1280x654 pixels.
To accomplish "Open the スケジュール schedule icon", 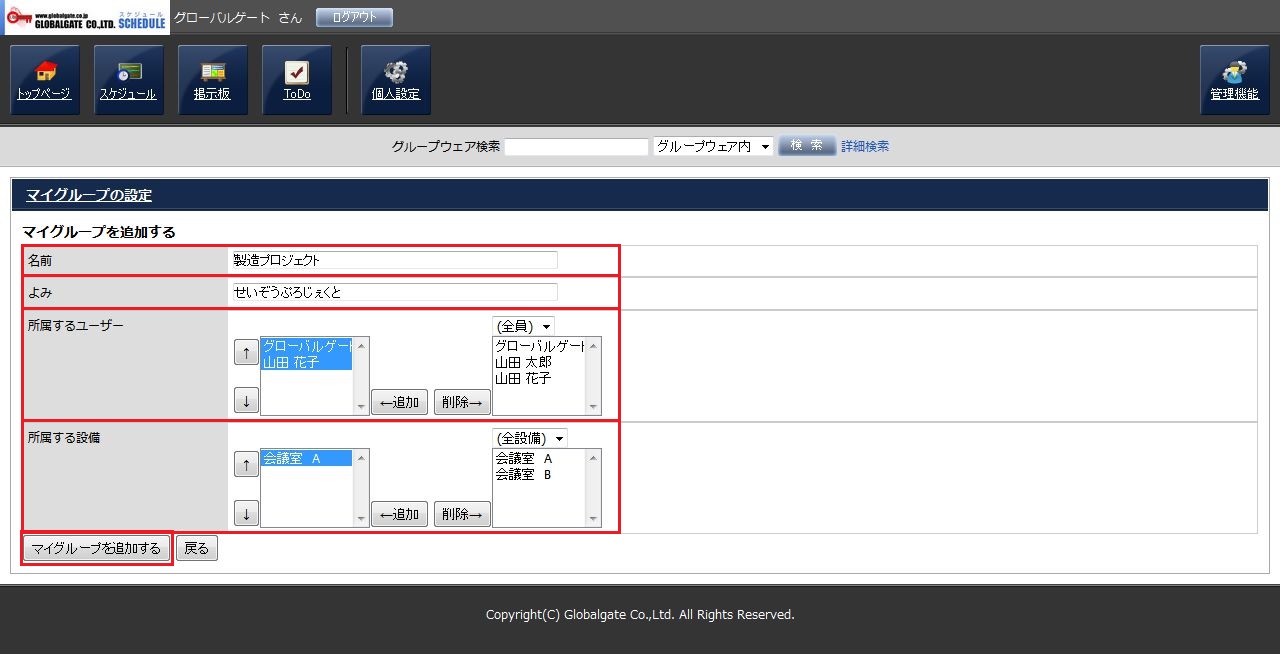I will (x=128, y=80).
